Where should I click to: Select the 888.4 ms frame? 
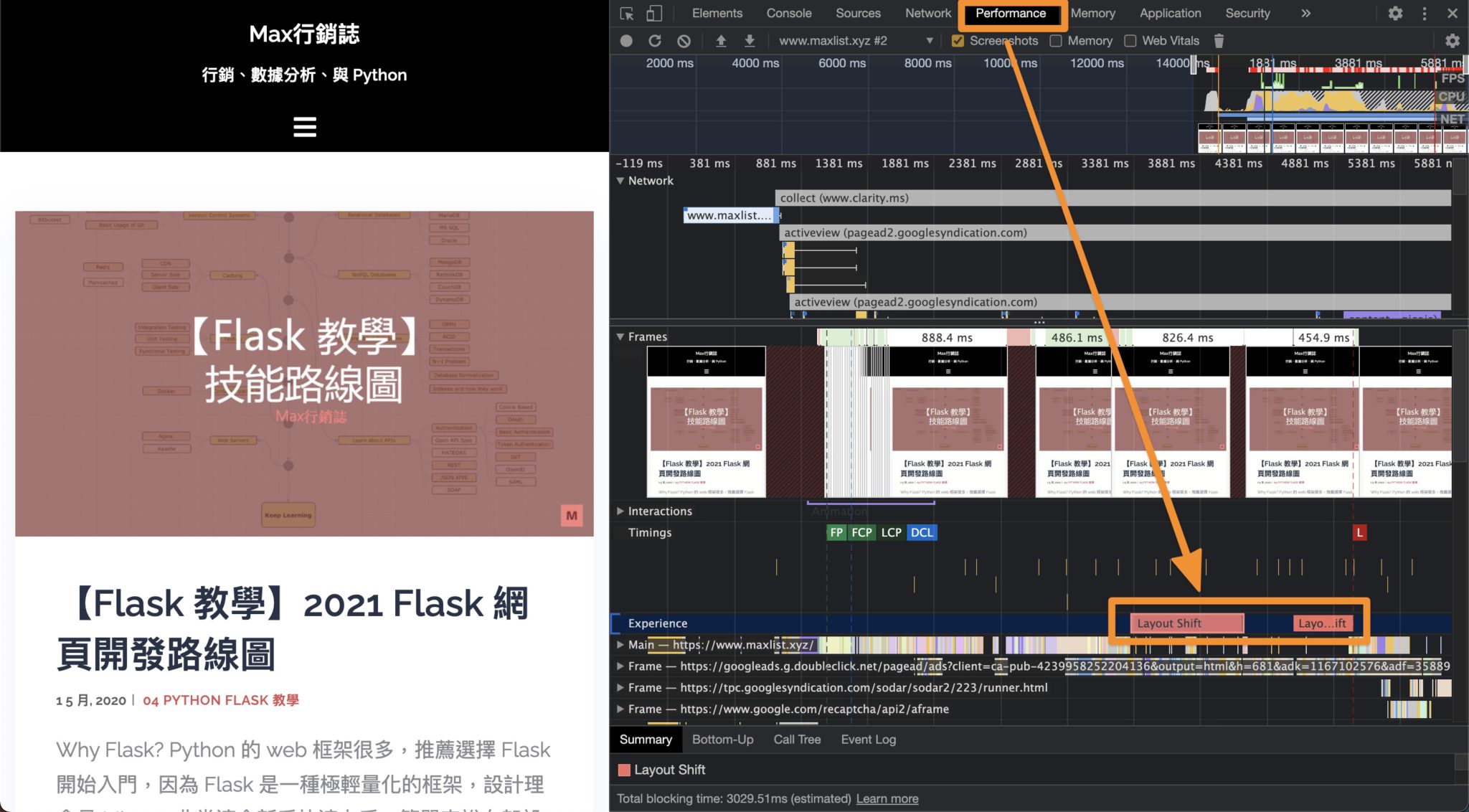pos(947,337)
